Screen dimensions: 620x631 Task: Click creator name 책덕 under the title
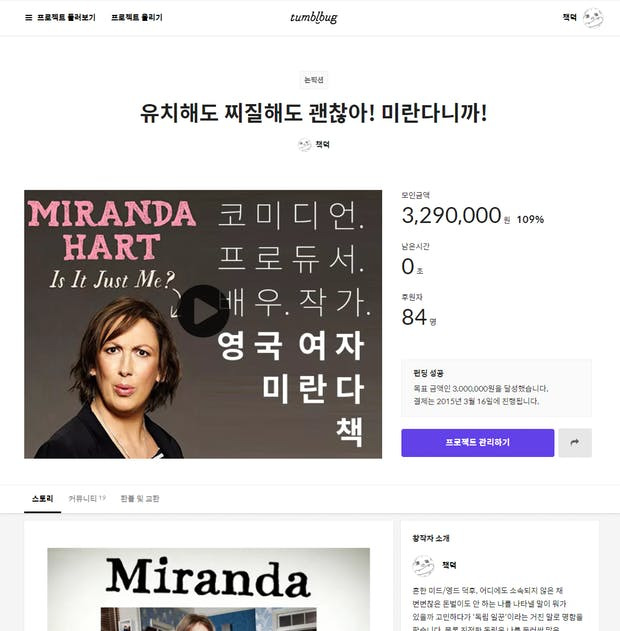322,145
